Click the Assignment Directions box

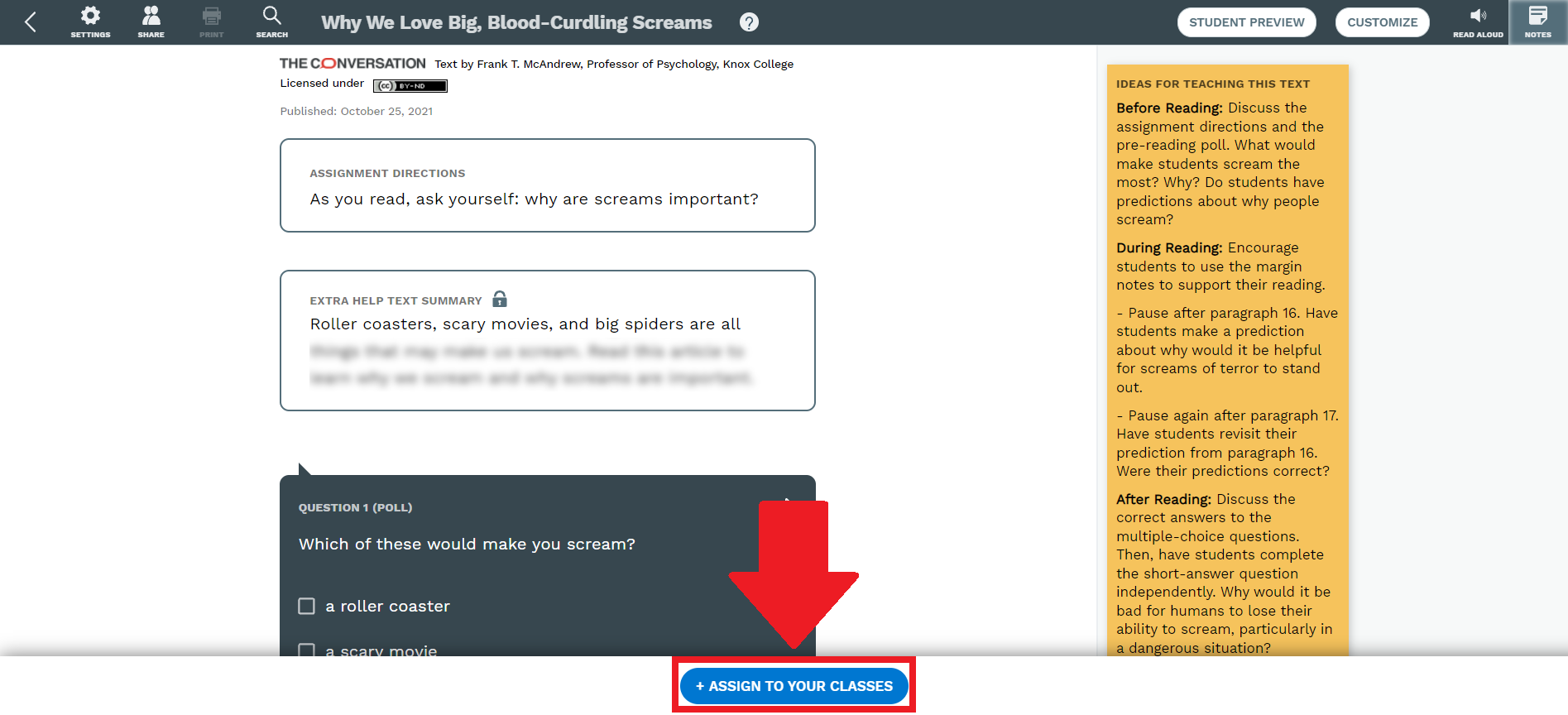coord(548,185)
